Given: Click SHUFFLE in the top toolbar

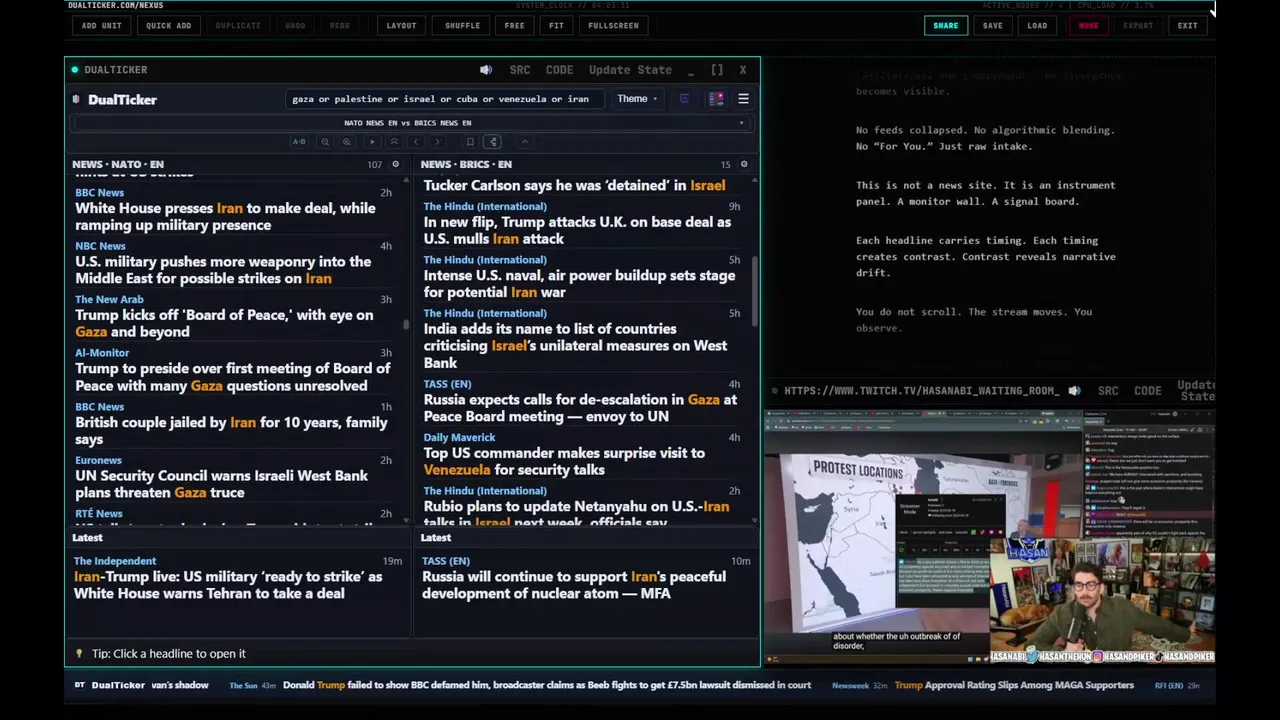Looking at the screenshot, I should pos(463,25).
